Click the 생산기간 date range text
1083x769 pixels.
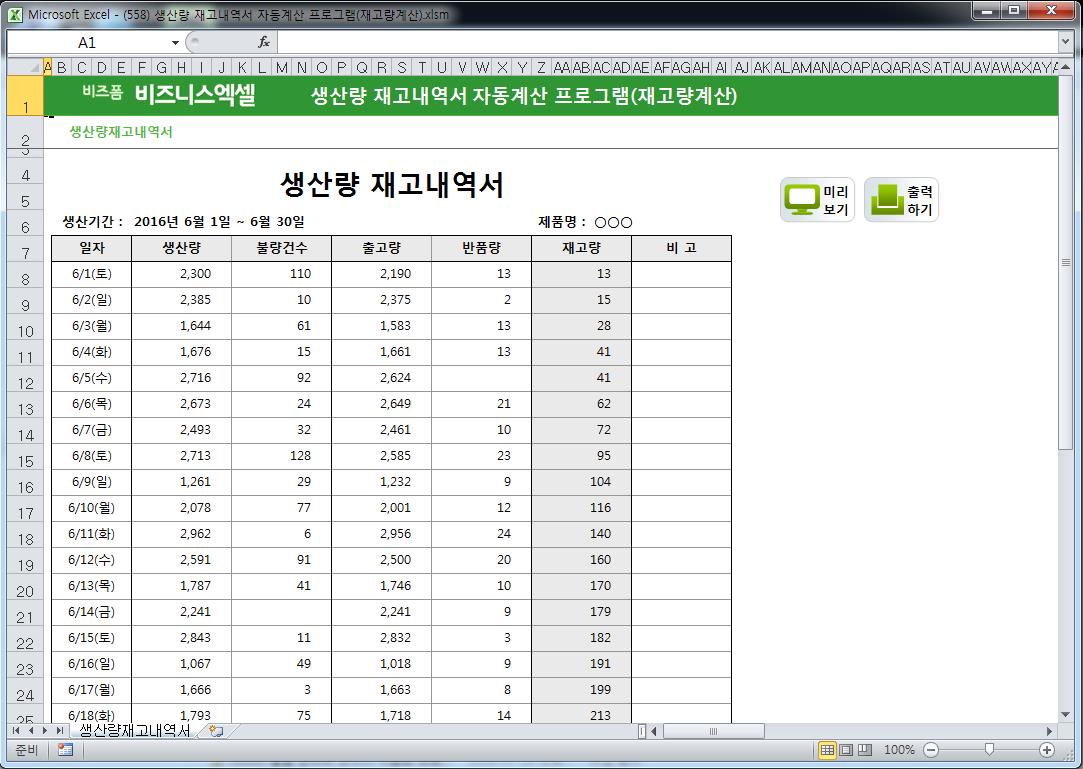click(x=184, y=222)
